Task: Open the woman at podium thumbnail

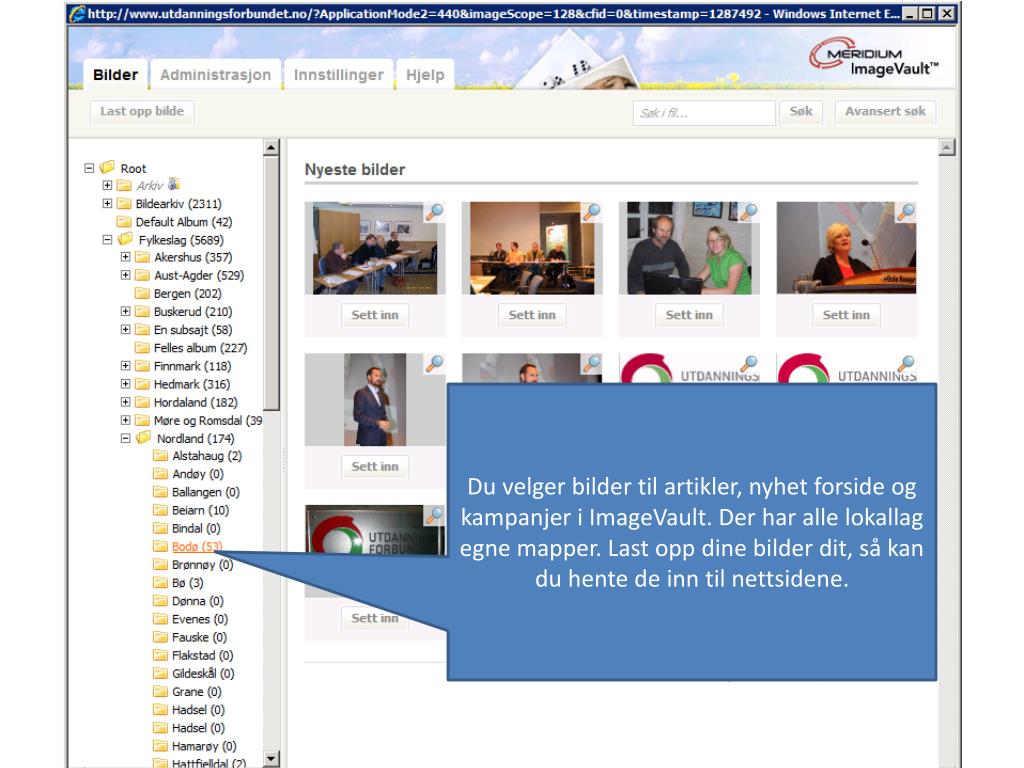Action: [846, 248]
